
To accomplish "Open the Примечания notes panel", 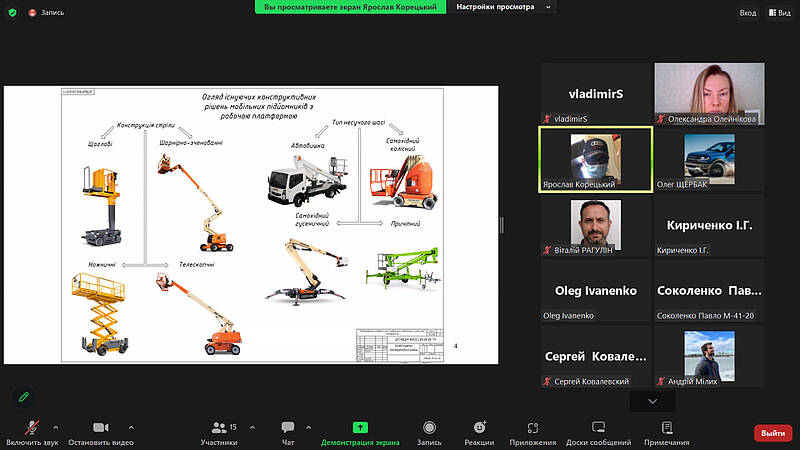I will 666,433.
